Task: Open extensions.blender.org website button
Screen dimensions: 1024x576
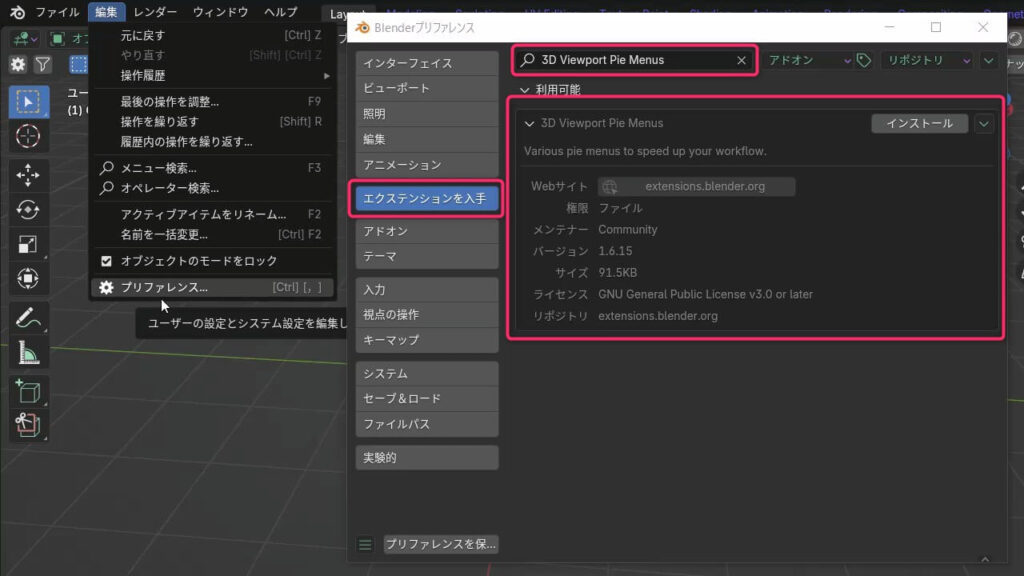Action: point(697,187)
